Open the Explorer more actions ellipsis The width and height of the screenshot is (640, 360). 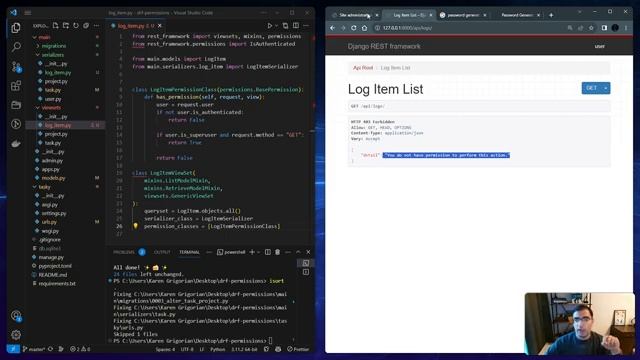(x=96, y=26)
